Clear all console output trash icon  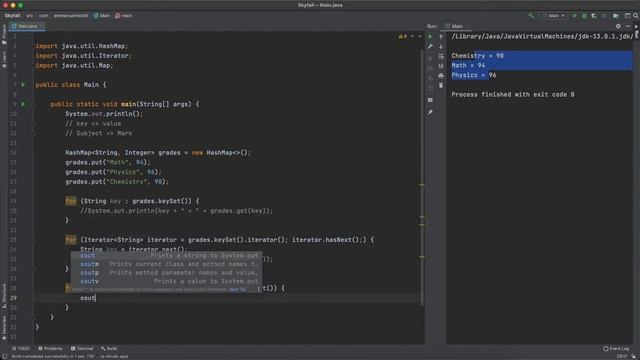(441, 85)
